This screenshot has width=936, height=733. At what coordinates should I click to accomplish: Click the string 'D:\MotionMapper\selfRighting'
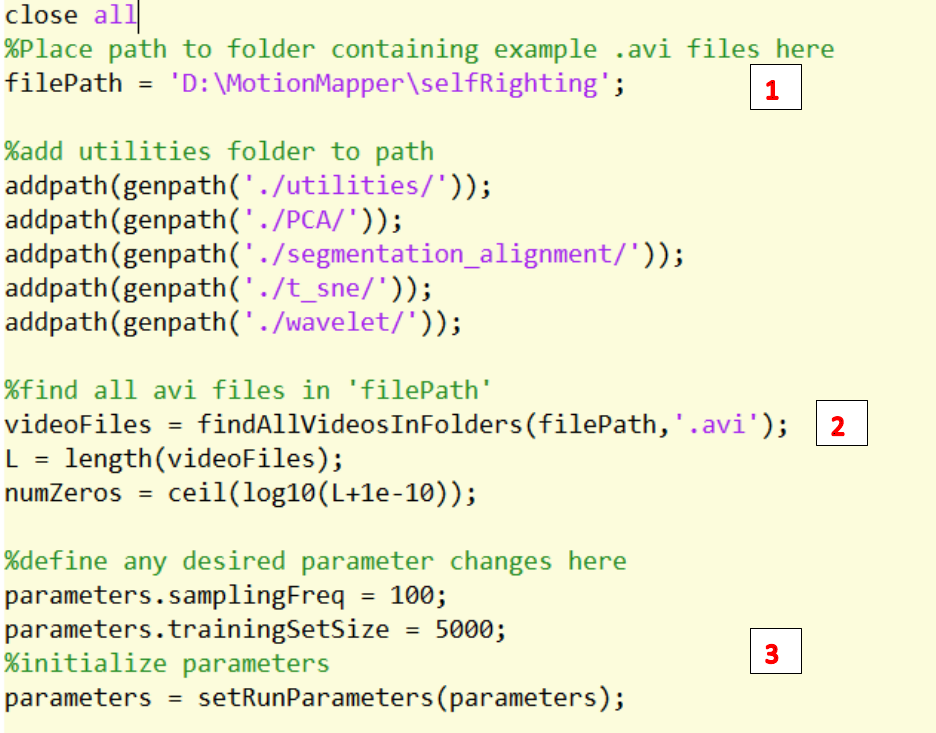click(390, 84)
